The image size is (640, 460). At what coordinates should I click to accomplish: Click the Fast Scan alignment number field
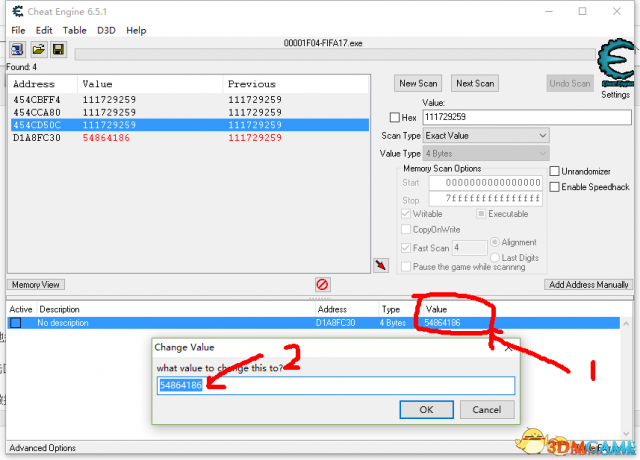pyautogui.click(x=469, y=248)
